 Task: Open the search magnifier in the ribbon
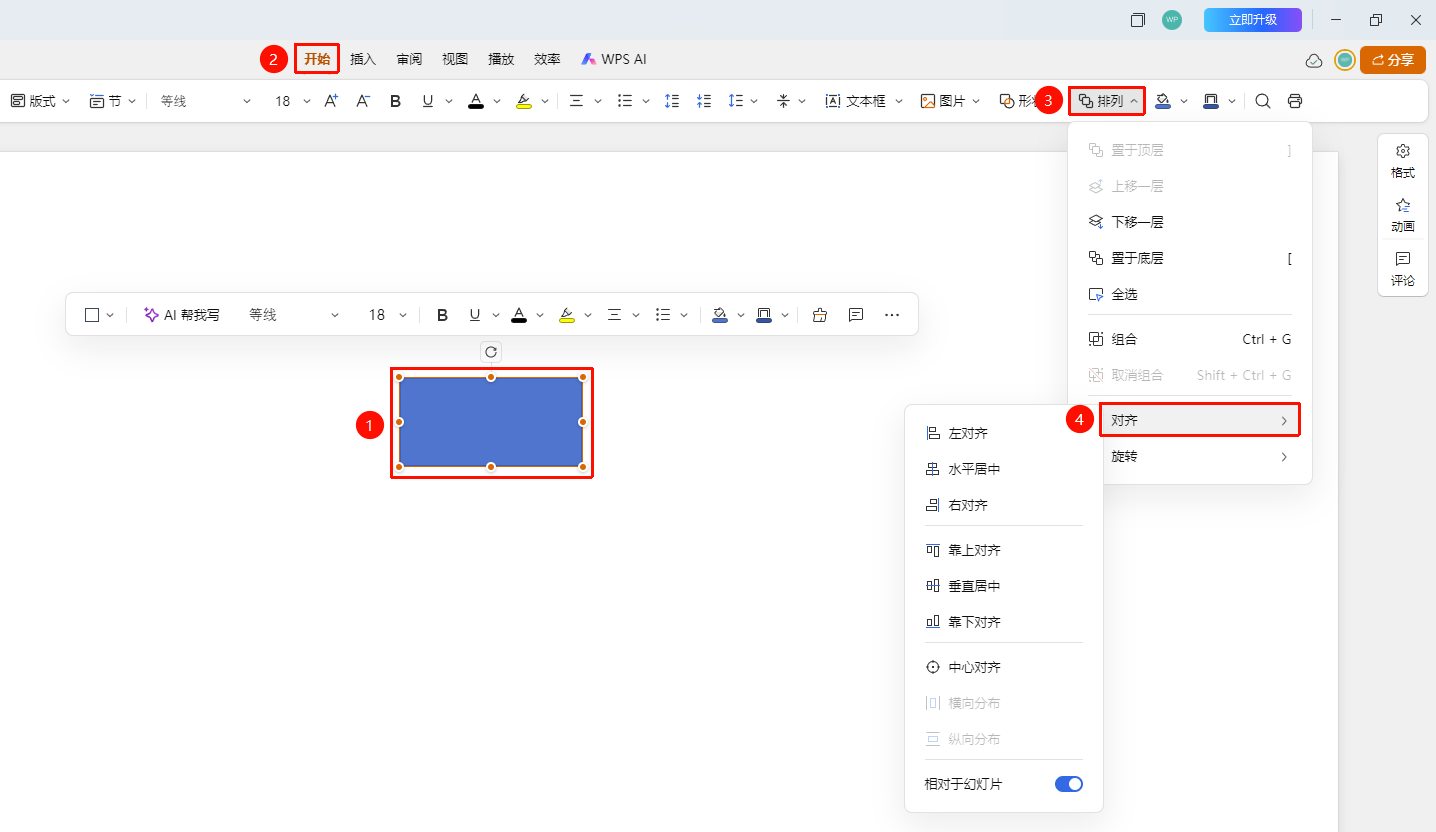click(1263, 101)
